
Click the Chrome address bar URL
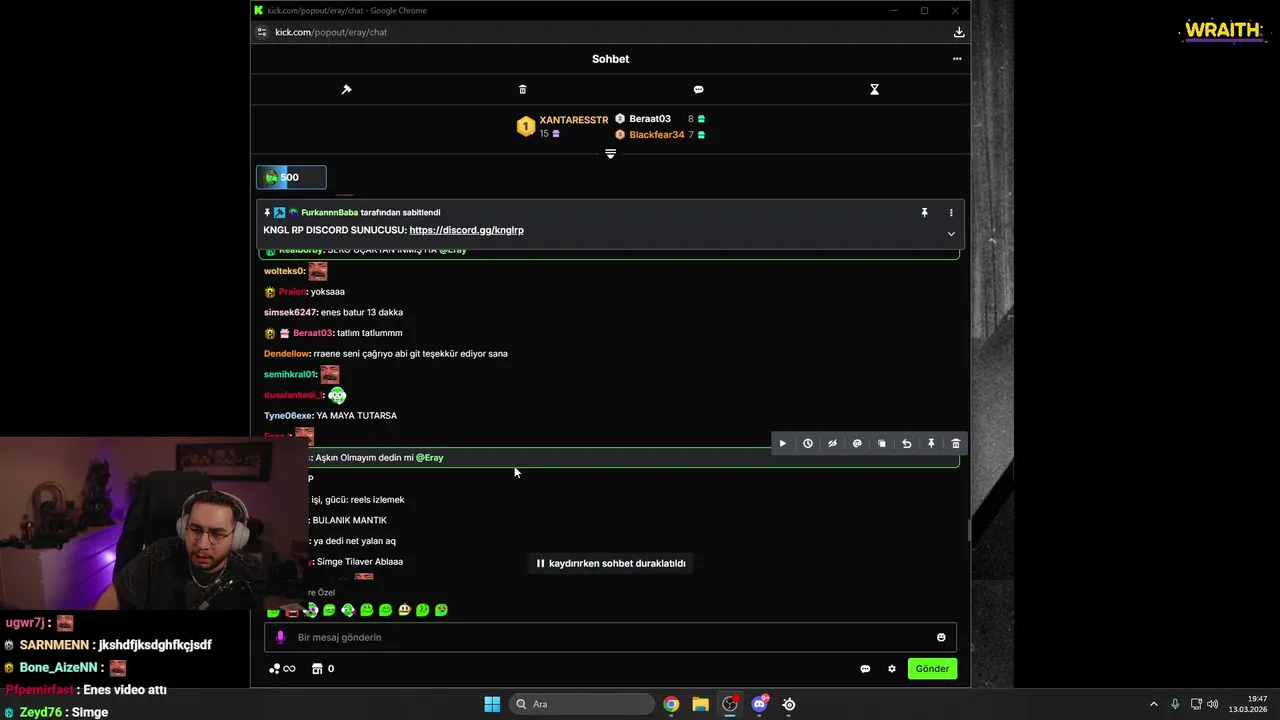click(x=331, y=32)
